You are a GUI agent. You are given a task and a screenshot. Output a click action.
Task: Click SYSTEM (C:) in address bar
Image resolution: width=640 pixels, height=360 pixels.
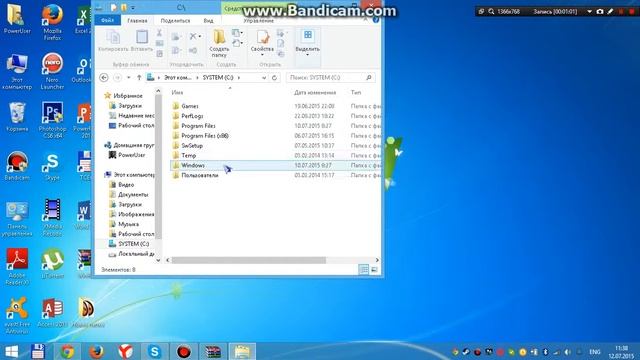click(x=218, y=78)
